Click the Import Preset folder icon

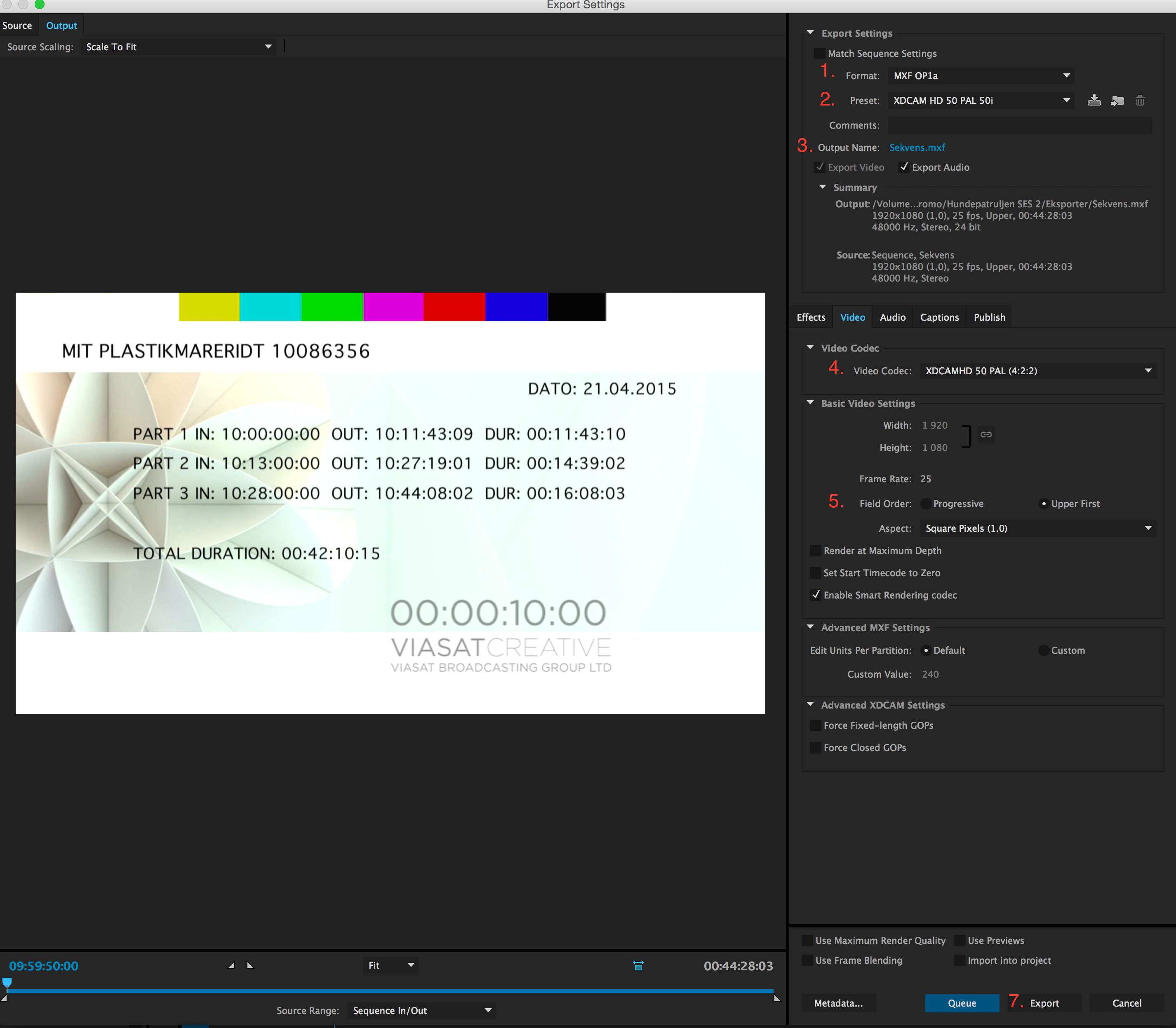(x=1117, y=101)
